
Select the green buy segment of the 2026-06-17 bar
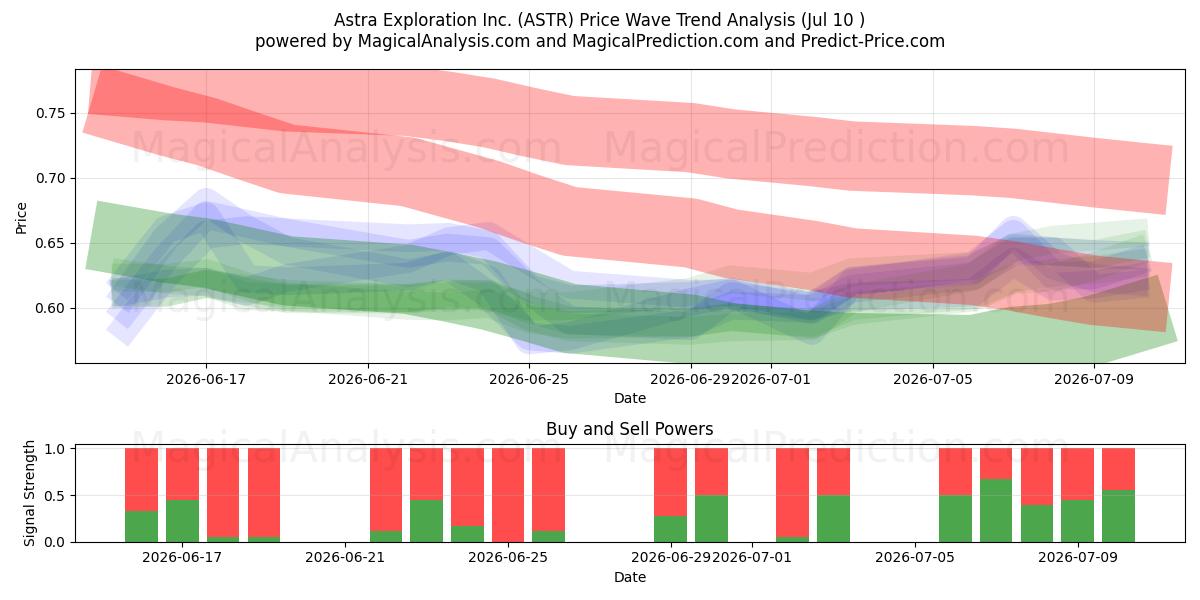(183, 521)
